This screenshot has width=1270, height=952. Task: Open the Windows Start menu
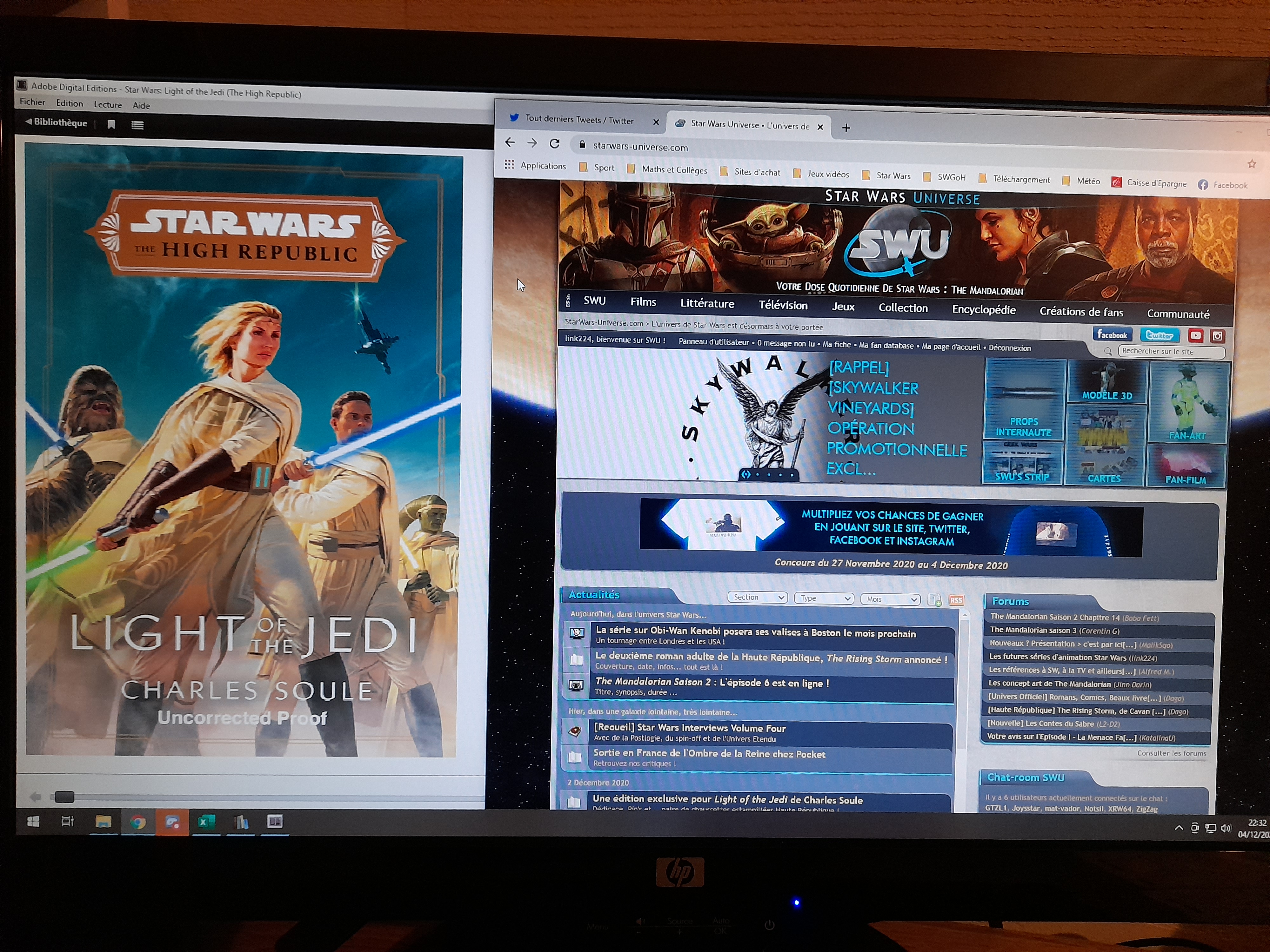point(34,822)
